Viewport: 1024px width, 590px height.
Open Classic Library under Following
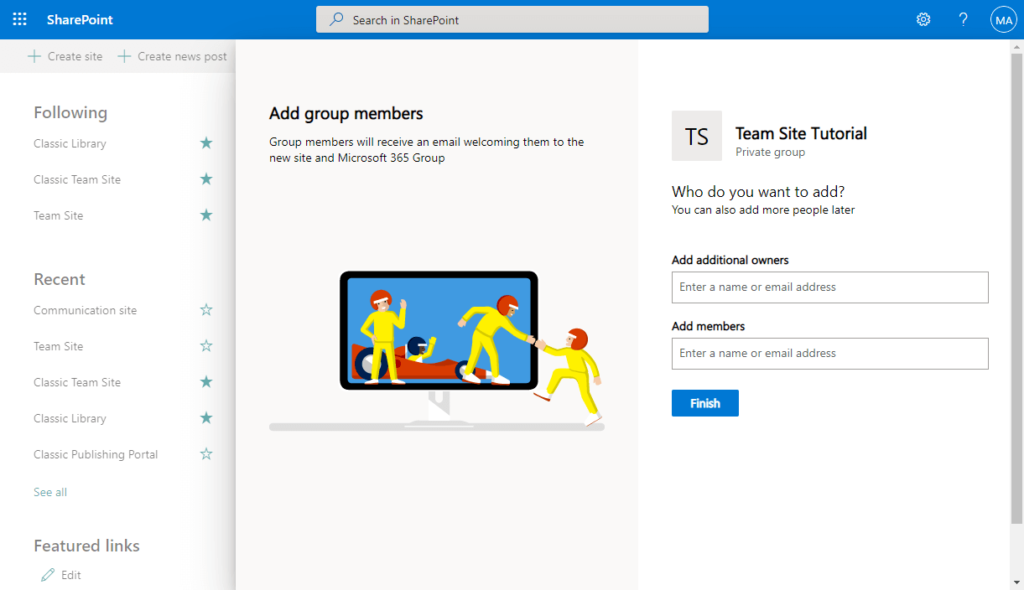click(x=70, y=143)
